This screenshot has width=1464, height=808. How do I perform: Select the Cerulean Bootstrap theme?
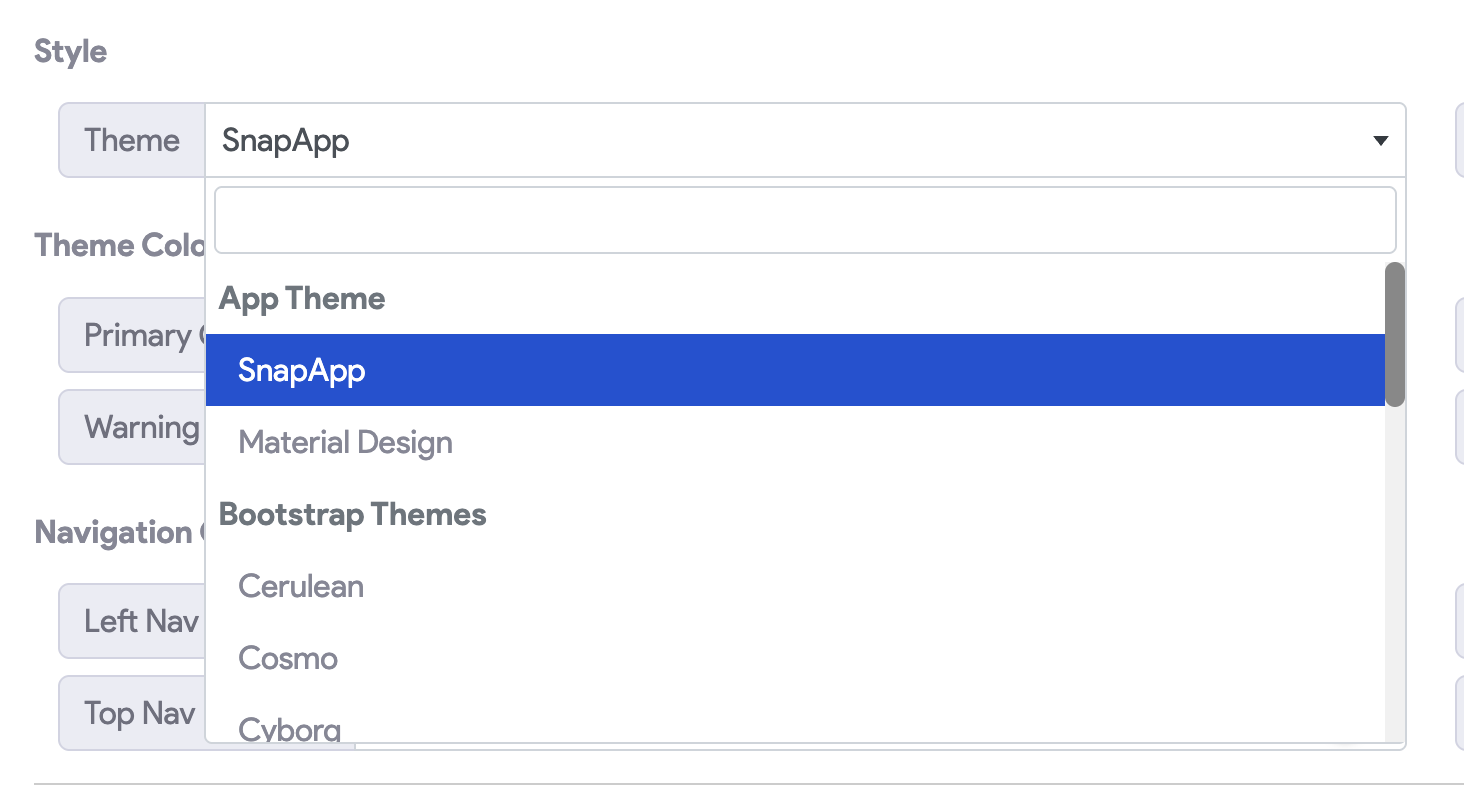coord(300,586)
